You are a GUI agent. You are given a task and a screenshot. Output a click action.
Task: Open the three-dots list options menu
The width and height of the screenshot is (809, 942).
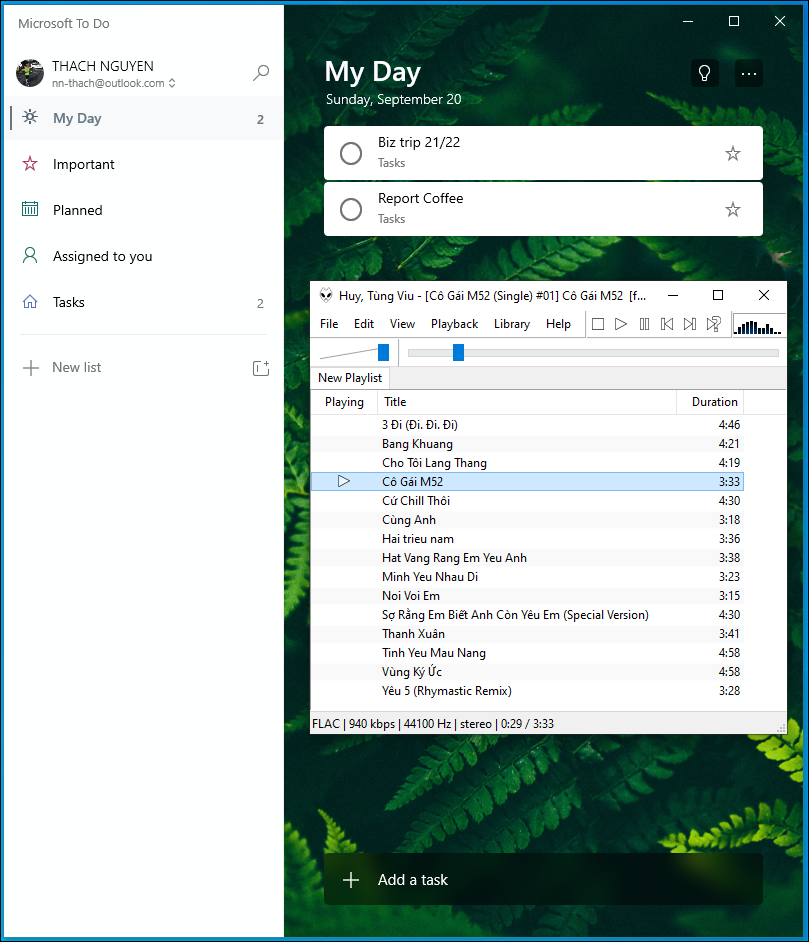pos(748,73)
